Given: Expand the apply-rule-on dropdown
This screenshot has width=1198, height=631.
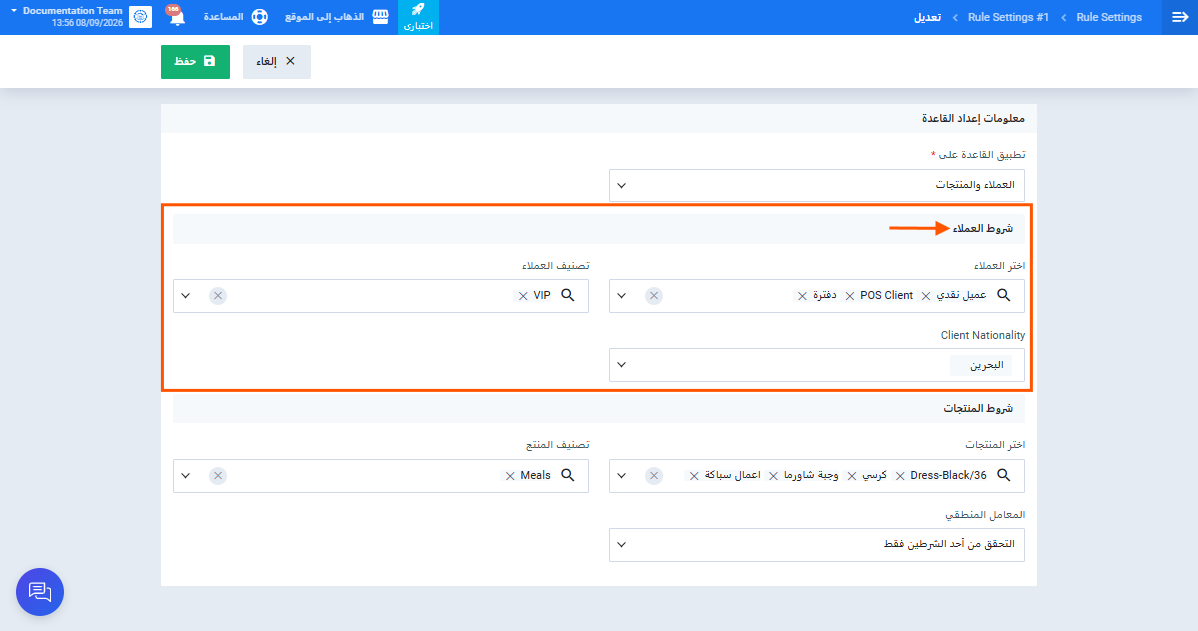Looking at the screenshot, I should coord(817,186).
